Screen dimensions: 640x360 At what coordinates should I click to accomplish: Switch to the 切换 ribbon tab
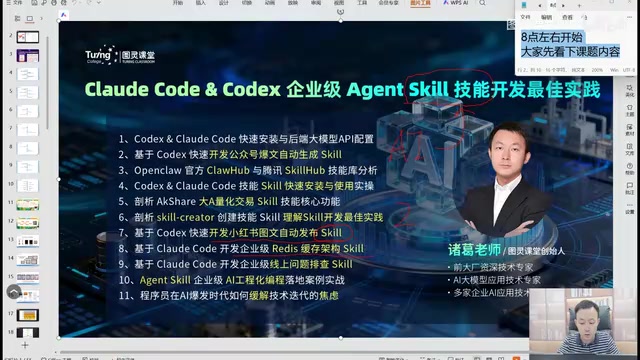tap(247, 2)
